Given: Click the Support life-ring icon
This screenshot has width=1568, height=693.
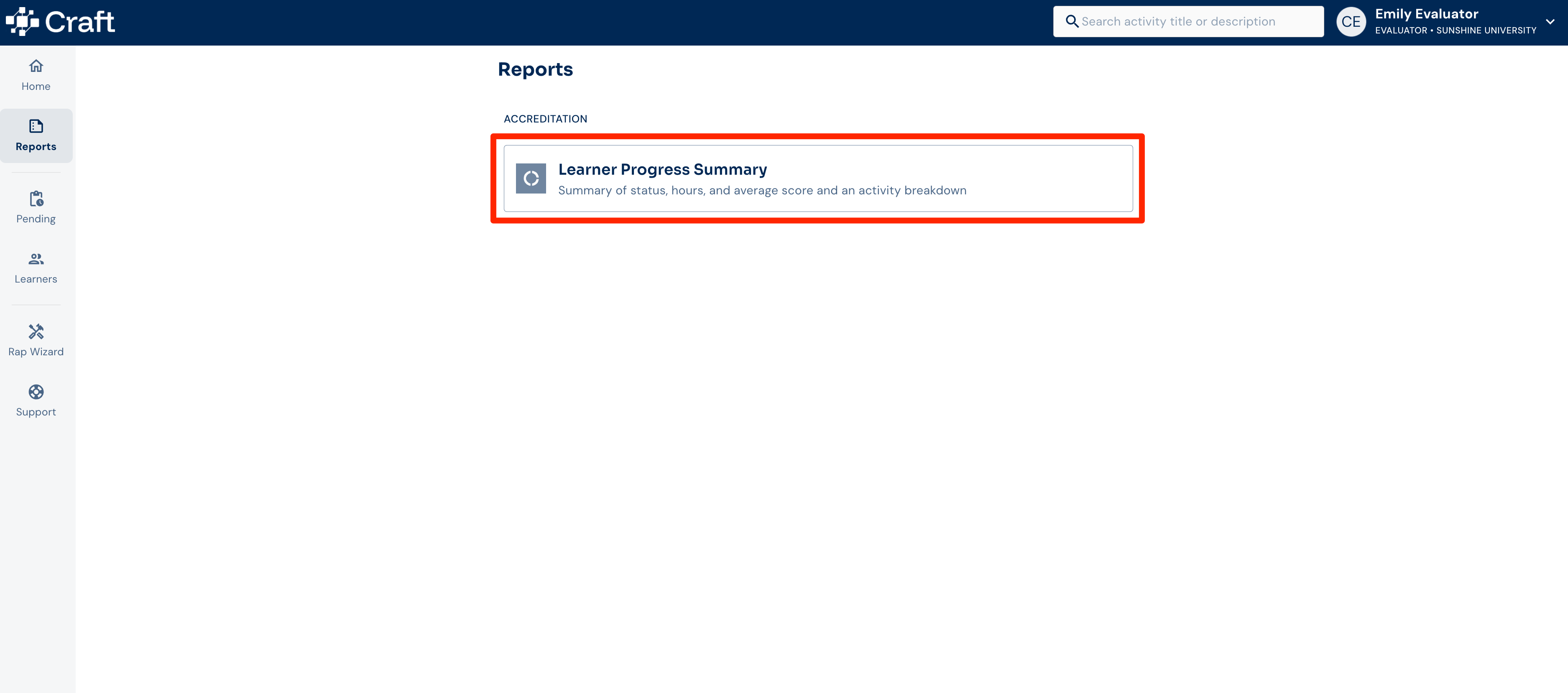Looking at the screenshot, I should [x=35, y=391].
